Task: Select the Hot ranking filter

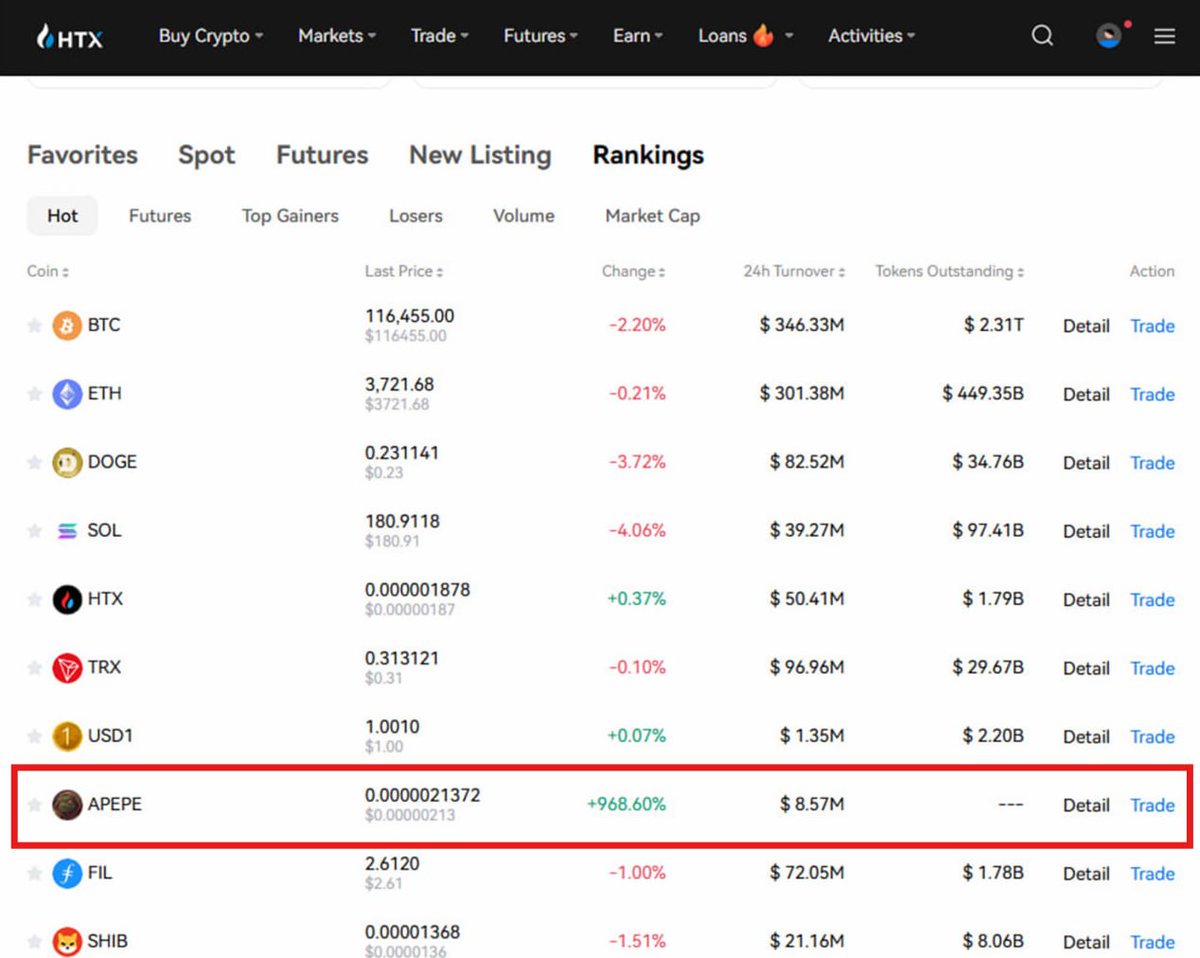Action: point(62,216)
